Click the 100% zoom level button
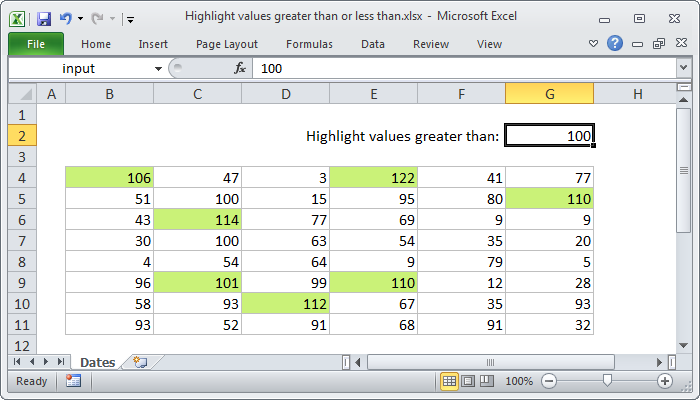Screen dimensions: 700x400 coord(518,381)
